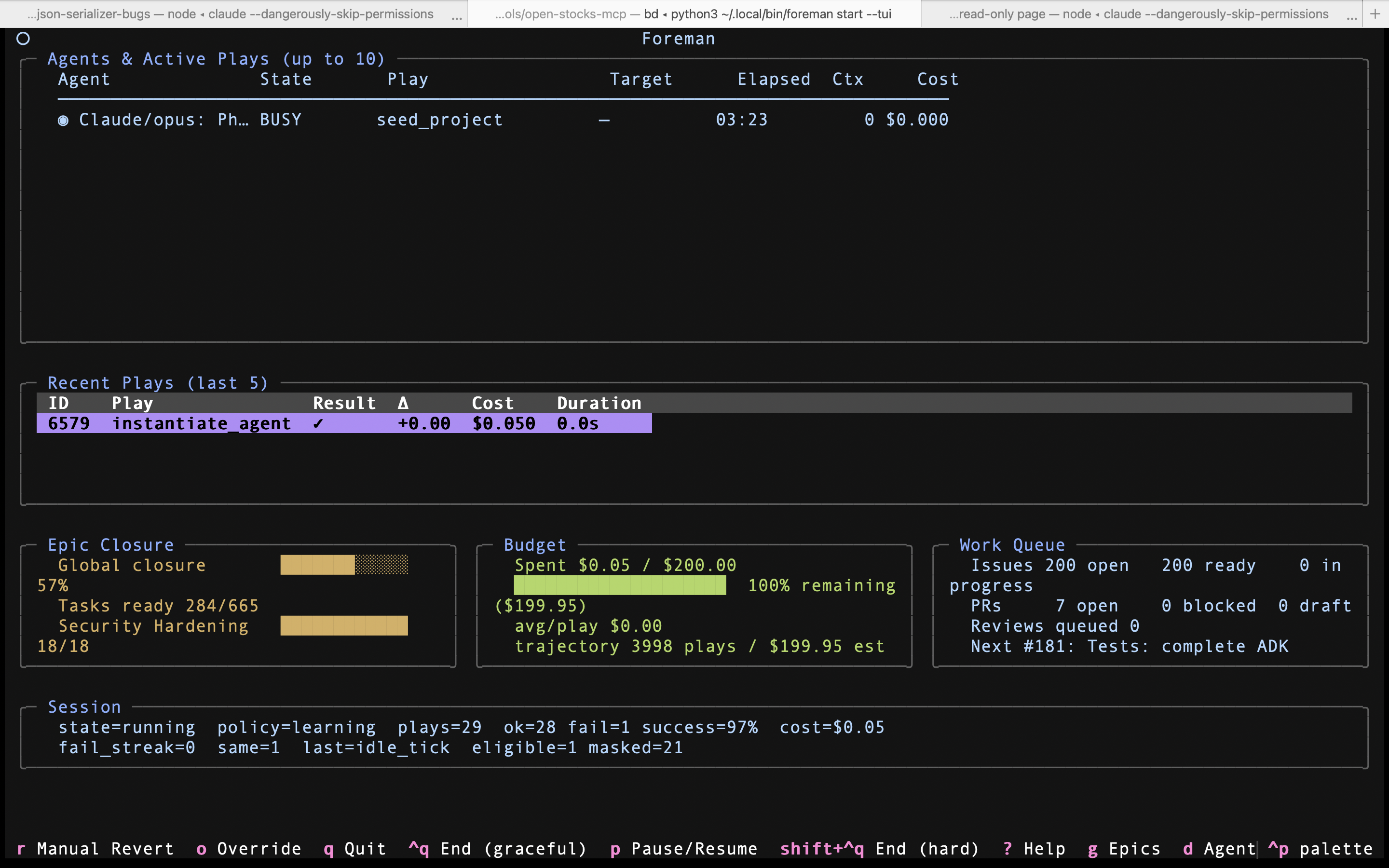Image resolution: width=1389 pixels, height=868 pixels.
Task: Click the PRs 7 open entry
Action: click(x=1045, y=606)
